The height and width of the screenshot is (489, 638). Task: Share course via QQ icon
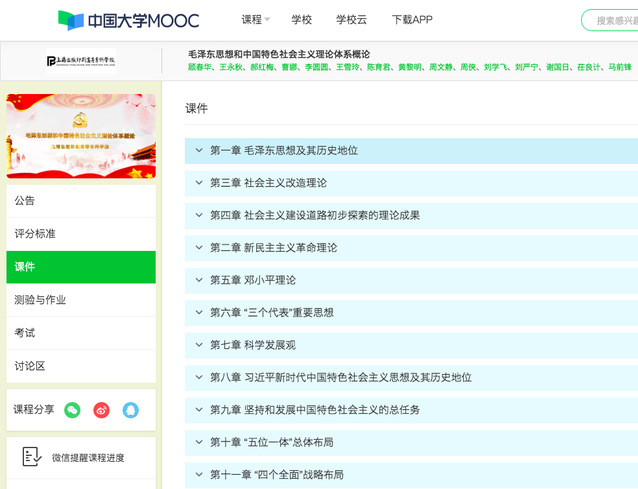[130, 410]
